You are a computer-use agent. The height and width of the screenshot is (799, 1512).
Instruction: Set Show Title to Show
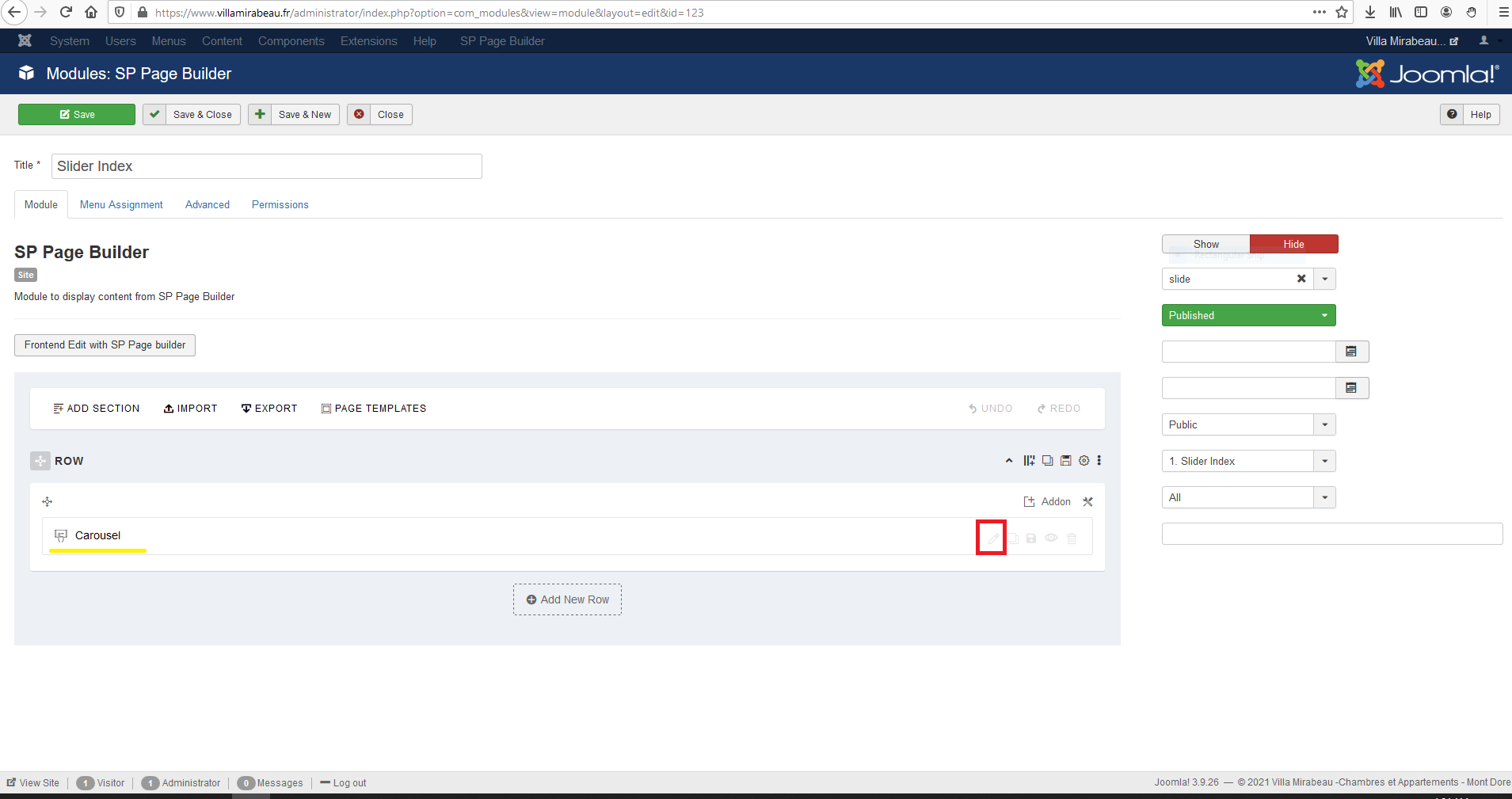coord(1206,244)
